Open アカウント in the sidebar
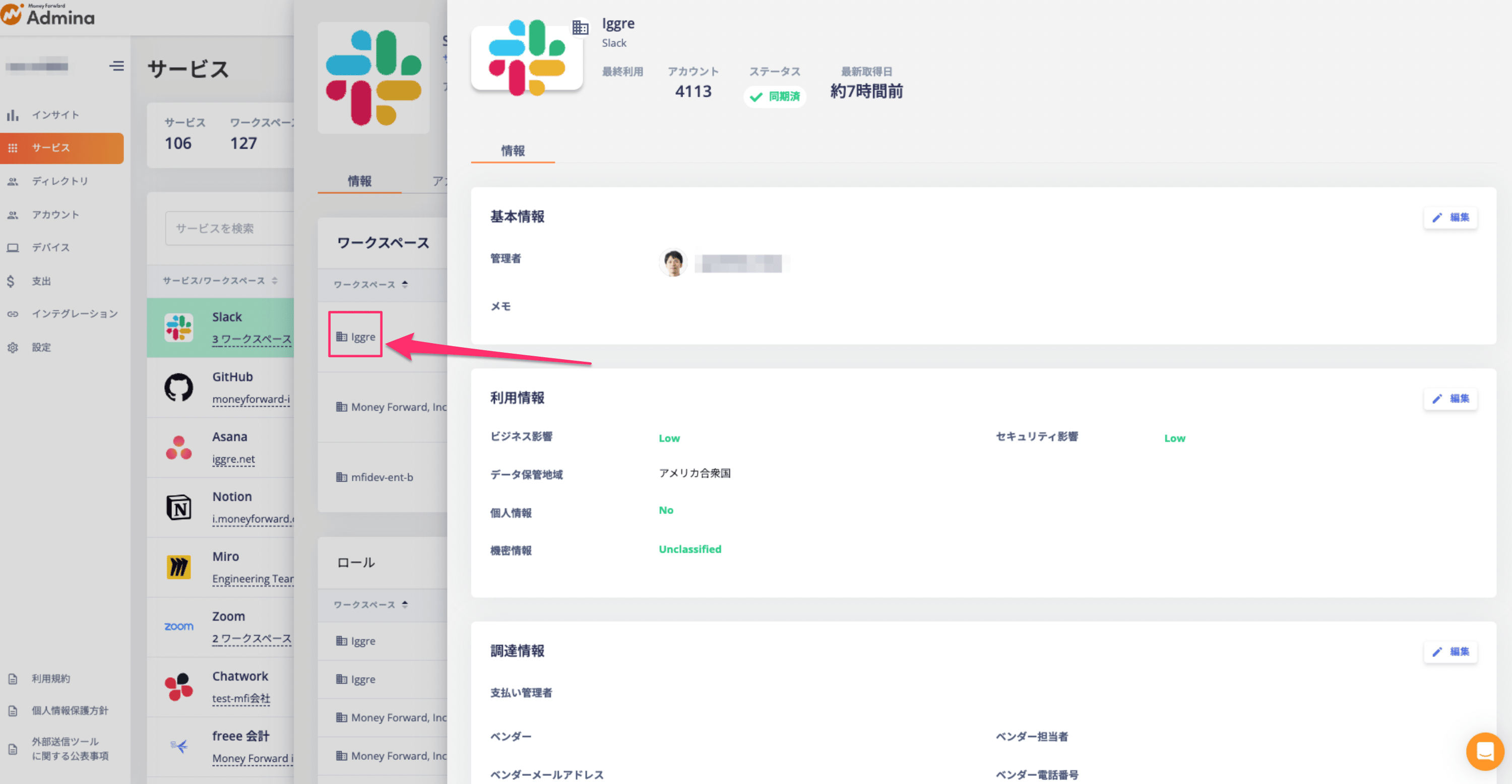The width and height of the screenshot is (1512, 784). [x=55, y=215]
